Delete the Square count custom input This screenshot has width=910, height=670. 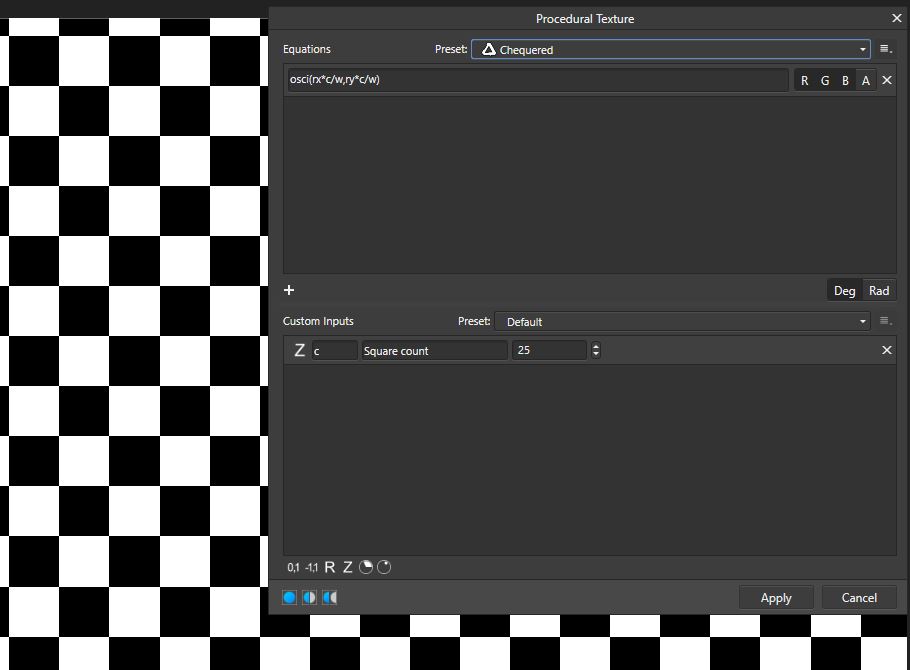pyautogui.click(x=887, y=350)
